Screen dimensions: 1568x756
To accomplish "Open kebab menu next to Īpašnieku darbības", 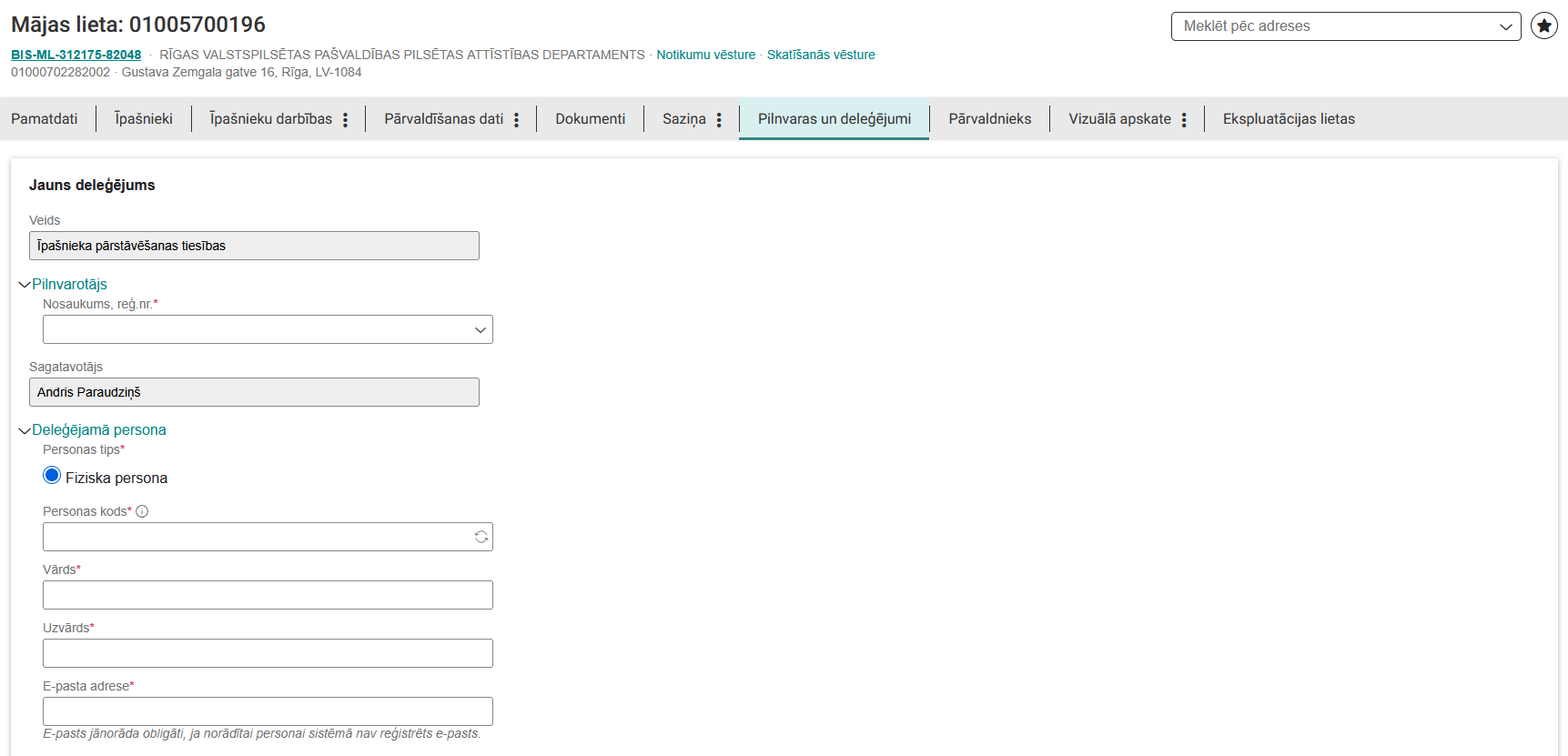I will [346, 120].
